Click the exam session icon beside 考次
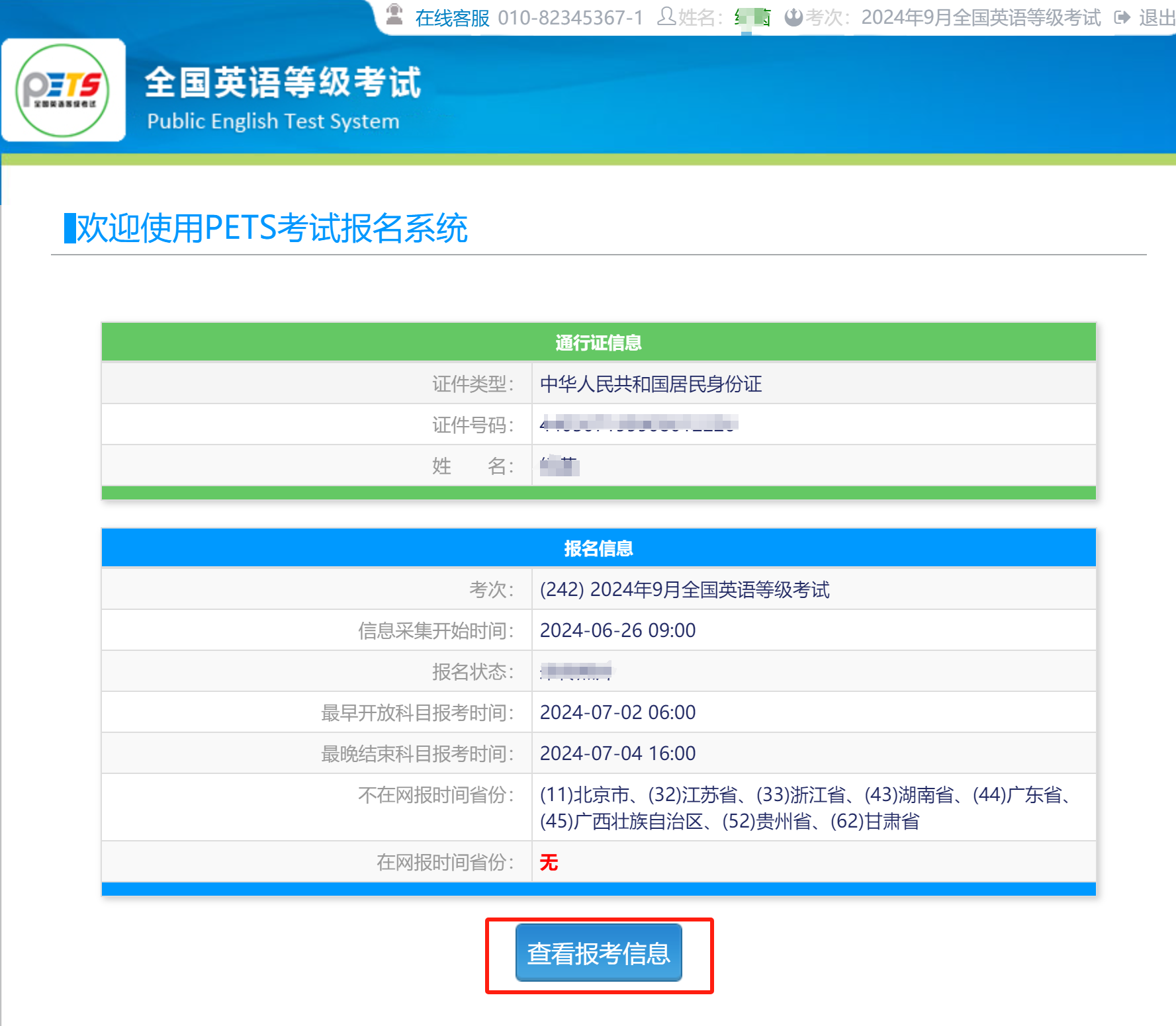Image resolution: width=1176 pixels, height=1026 pixels. pos(793,17)
